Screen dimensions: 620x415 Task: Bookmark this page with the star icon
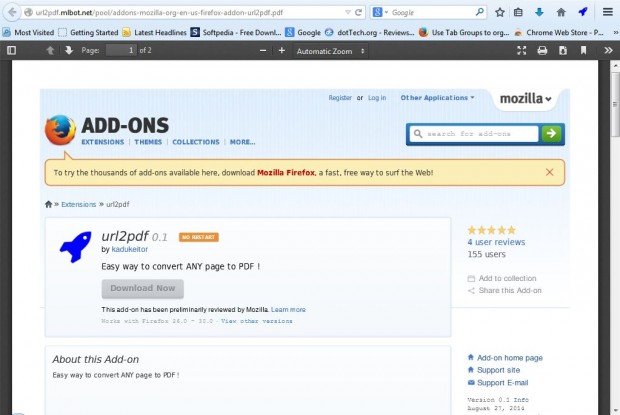(500, 12)
